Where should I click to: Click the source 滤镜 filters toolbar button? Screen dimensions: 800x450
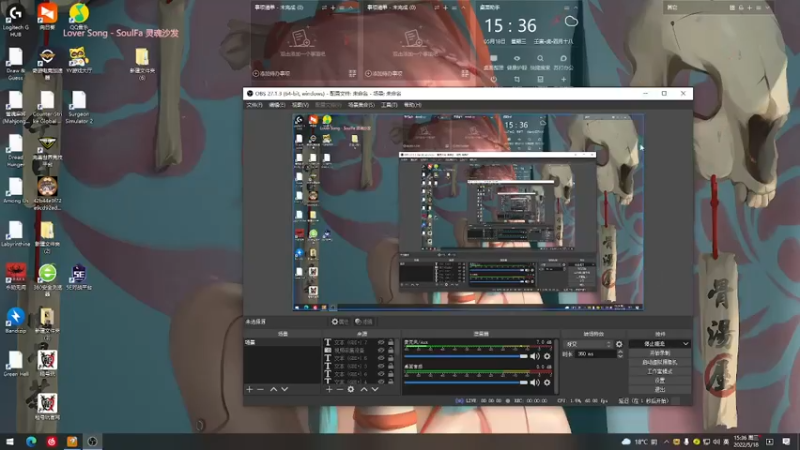pyautogui.click(x=364, y=321)
